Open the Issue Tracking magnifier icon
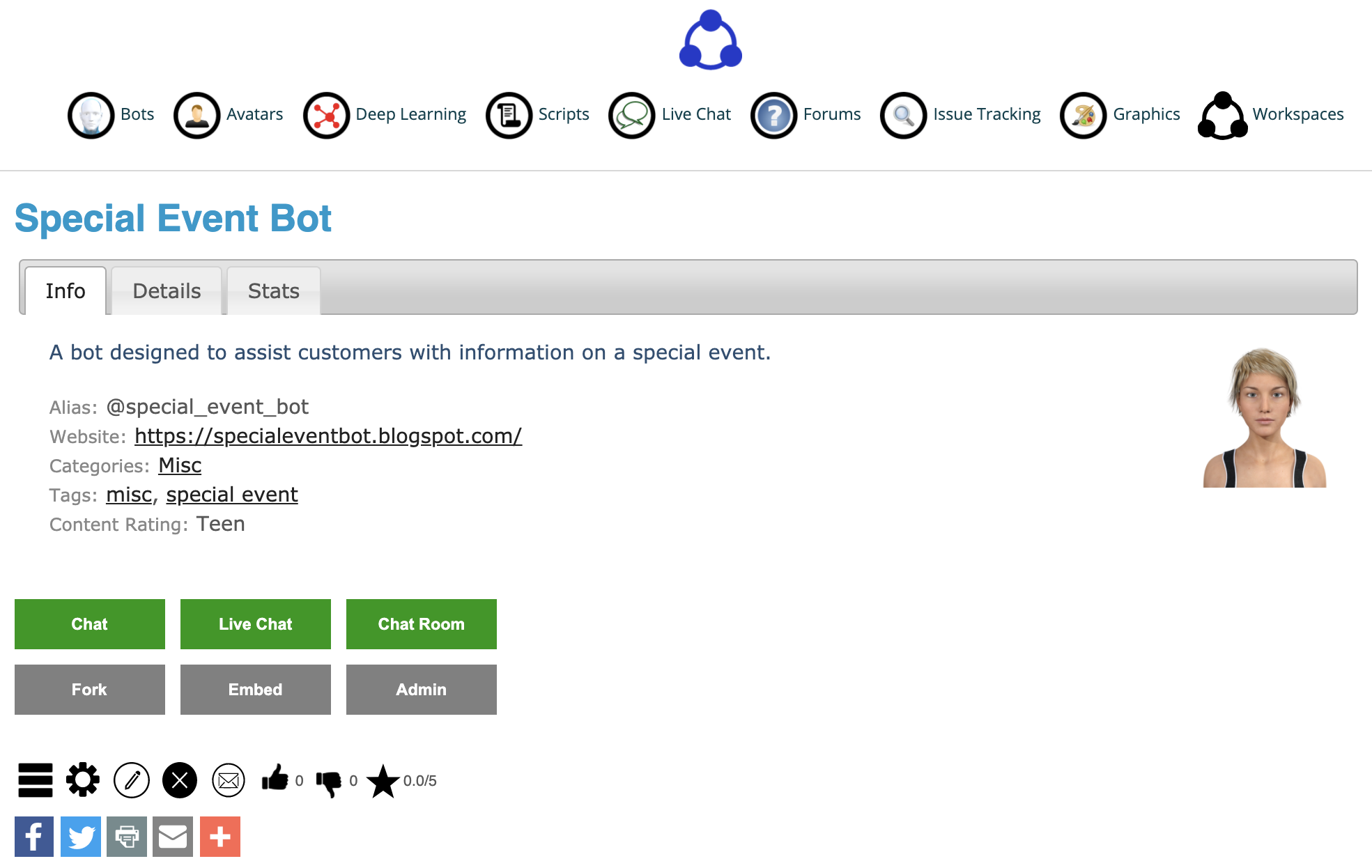The image size is (1372, 868). pos(903,115)
